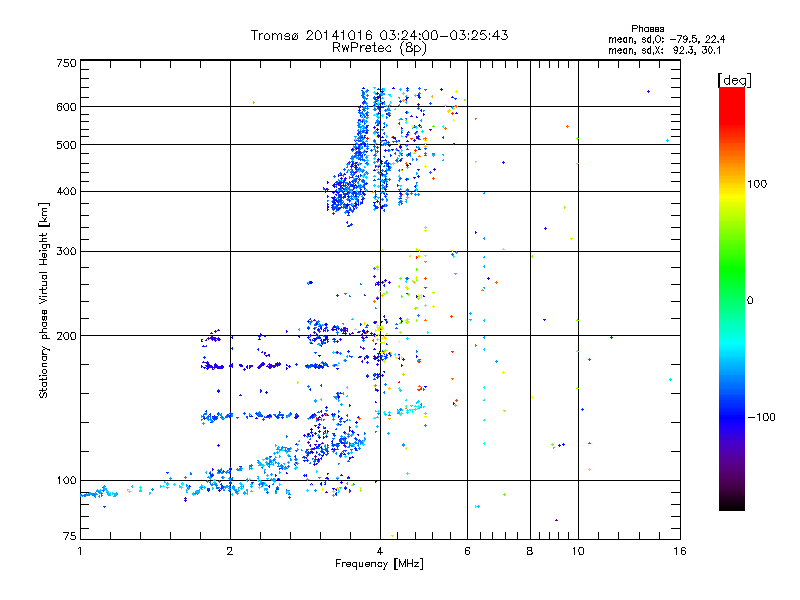Click the 'Frequency [MHz]' axis title
This screenshot has width=800, height=600.
pyautogui.click(x=379, y=564)
